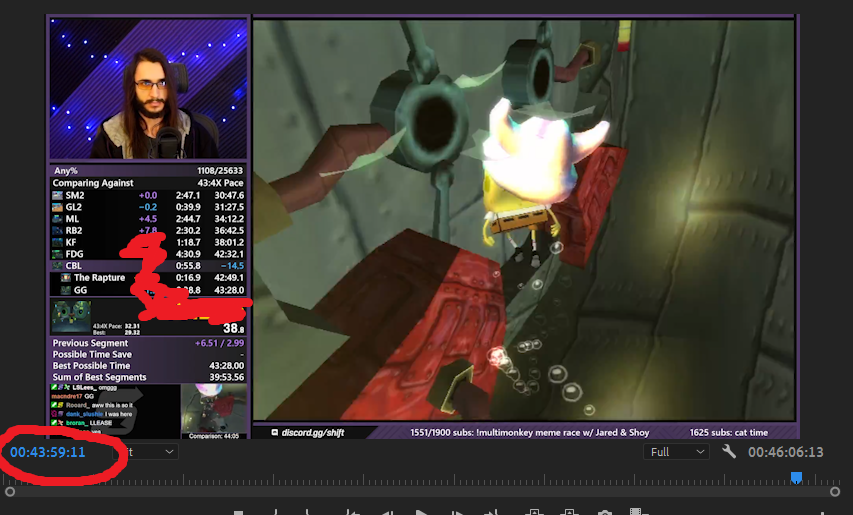Click the Sum of Best Segments value 39:53.56

pyautogui.click(x=226, y=377)
